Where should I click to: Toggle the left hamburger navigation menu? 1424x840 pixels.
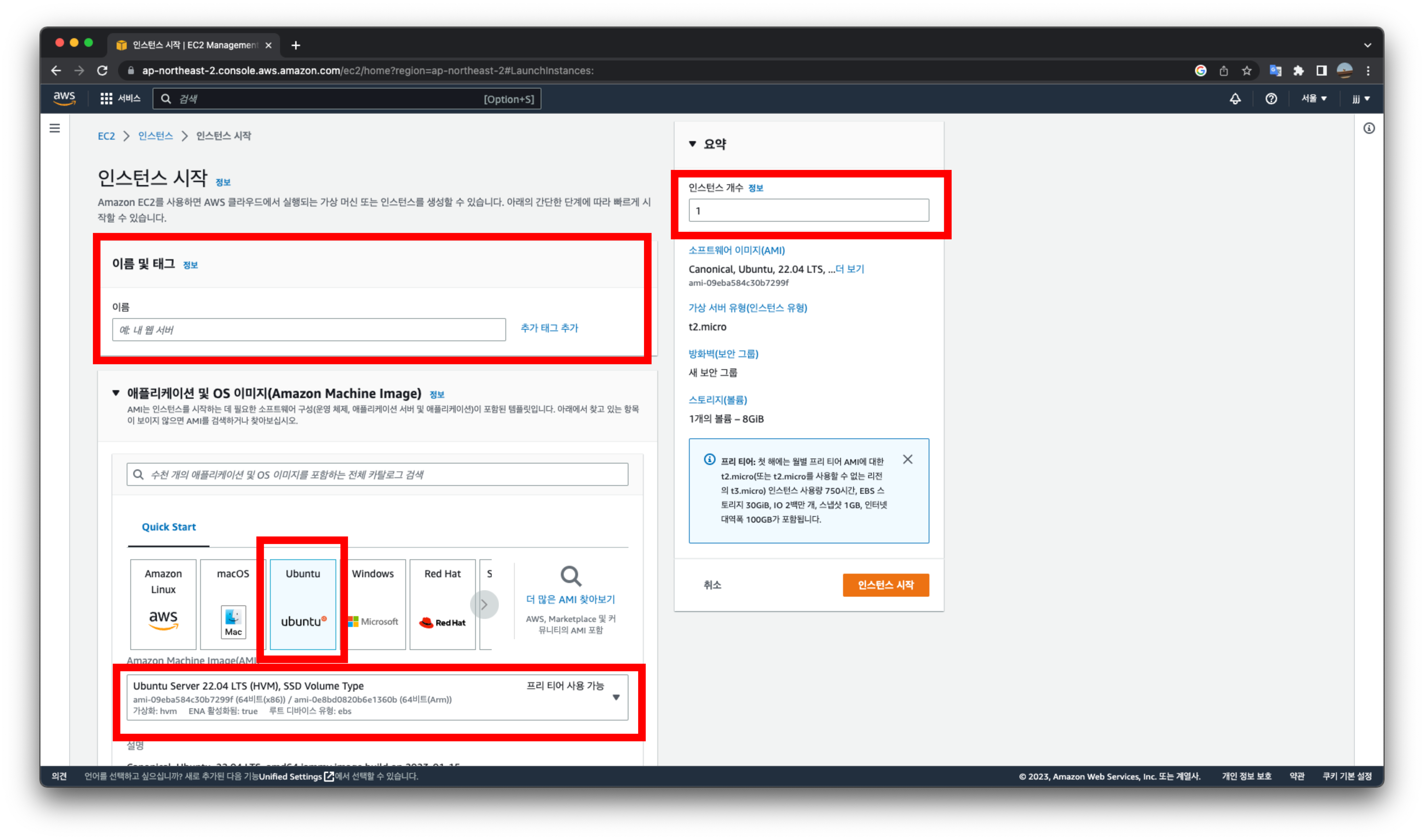click(55, 128)
